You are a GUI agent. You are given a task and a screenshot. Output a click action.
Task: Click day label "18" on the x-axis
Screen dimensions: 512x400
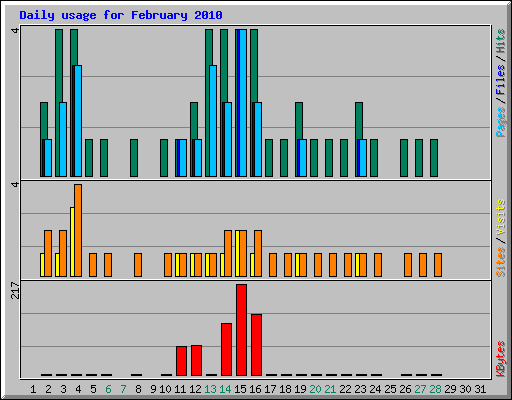coord(285,389)
